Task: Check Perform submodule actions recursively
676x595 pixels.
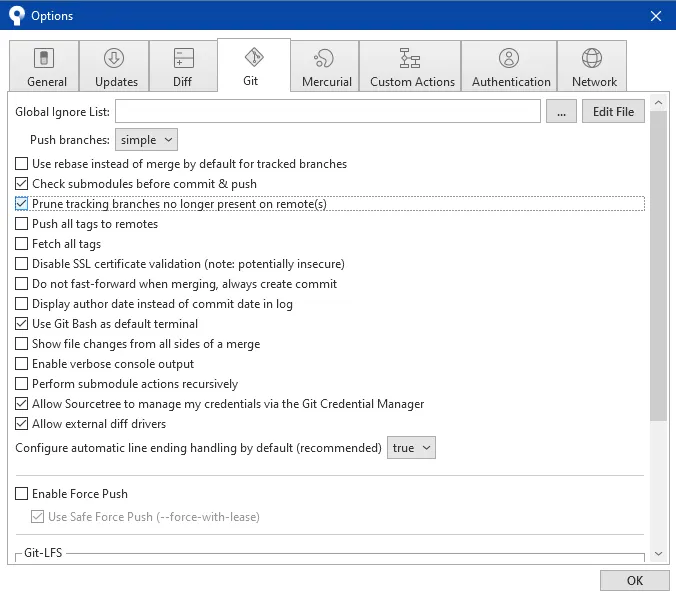Action: click(22, 383)
